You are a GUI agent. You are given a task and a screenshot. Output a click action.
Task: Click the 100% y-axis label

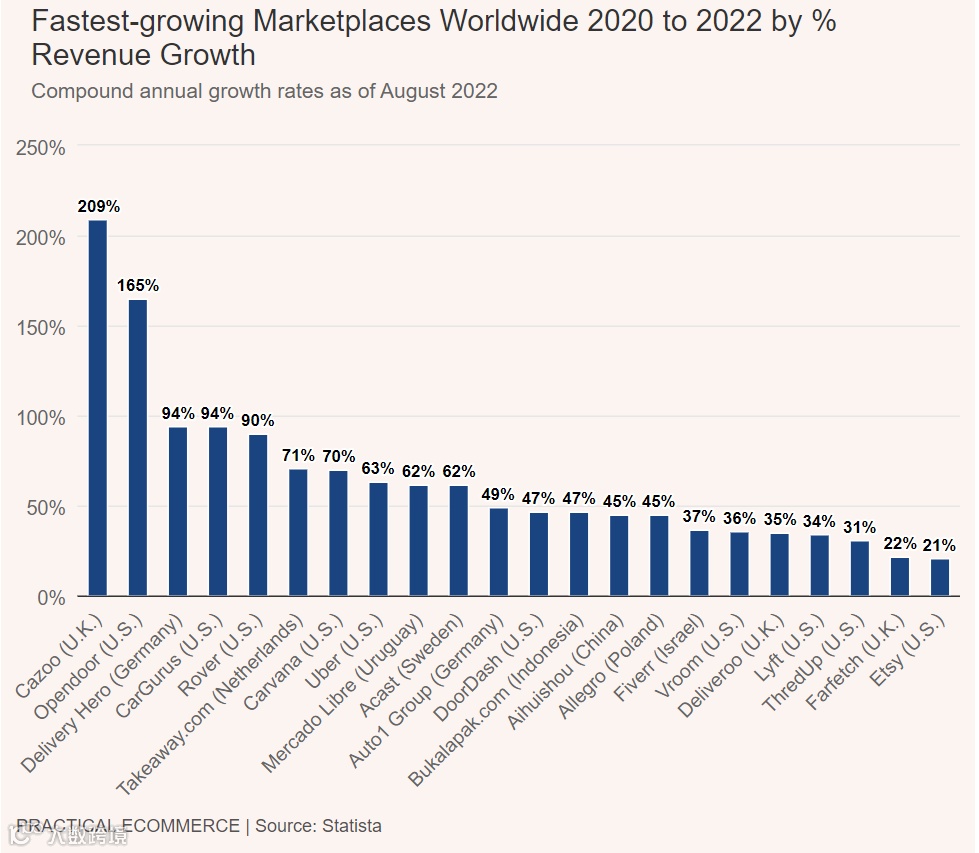(x=41, y=418)
